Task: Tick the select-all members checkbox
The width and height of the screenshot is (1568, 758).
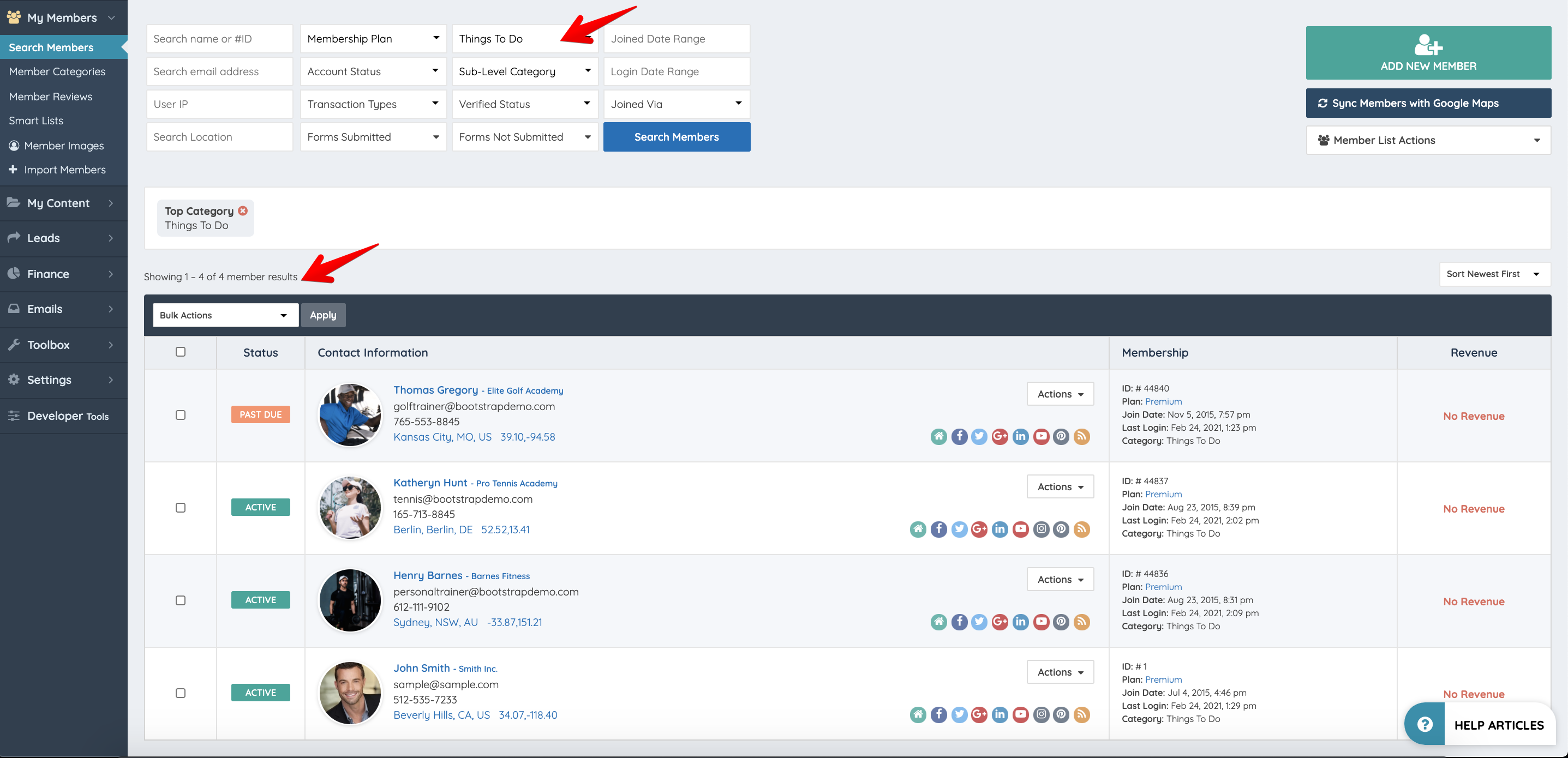Action: 180,352
